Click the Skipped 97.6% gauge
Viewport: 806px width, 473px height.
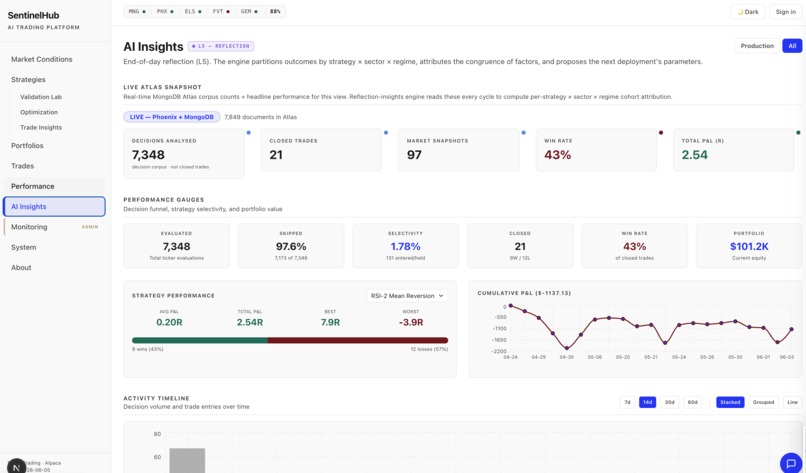[x=291, y=246]
